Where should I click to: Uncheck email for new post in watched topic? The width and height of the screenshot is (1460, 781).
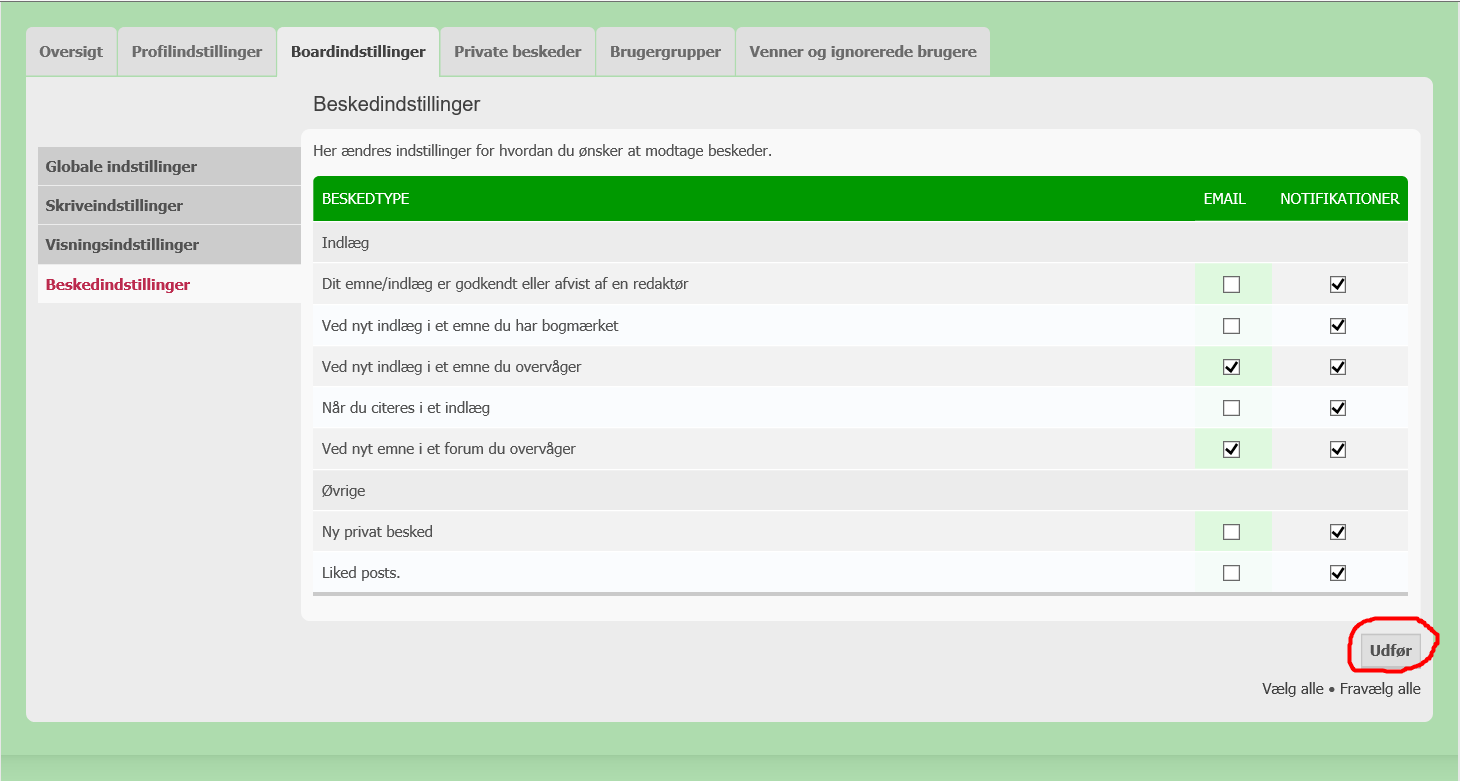[1231, 367]
